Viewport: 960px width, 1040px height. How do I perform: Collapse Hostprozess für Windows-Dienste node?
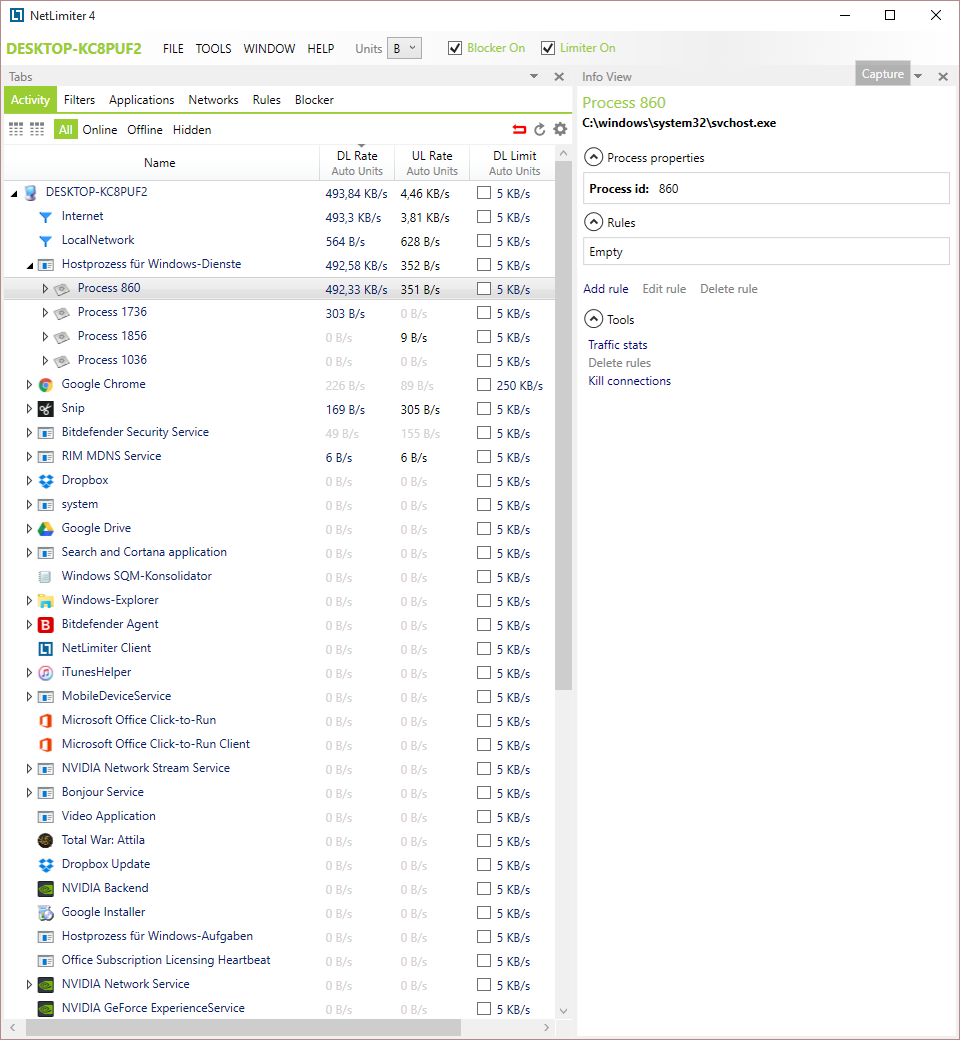pos(29,265)
